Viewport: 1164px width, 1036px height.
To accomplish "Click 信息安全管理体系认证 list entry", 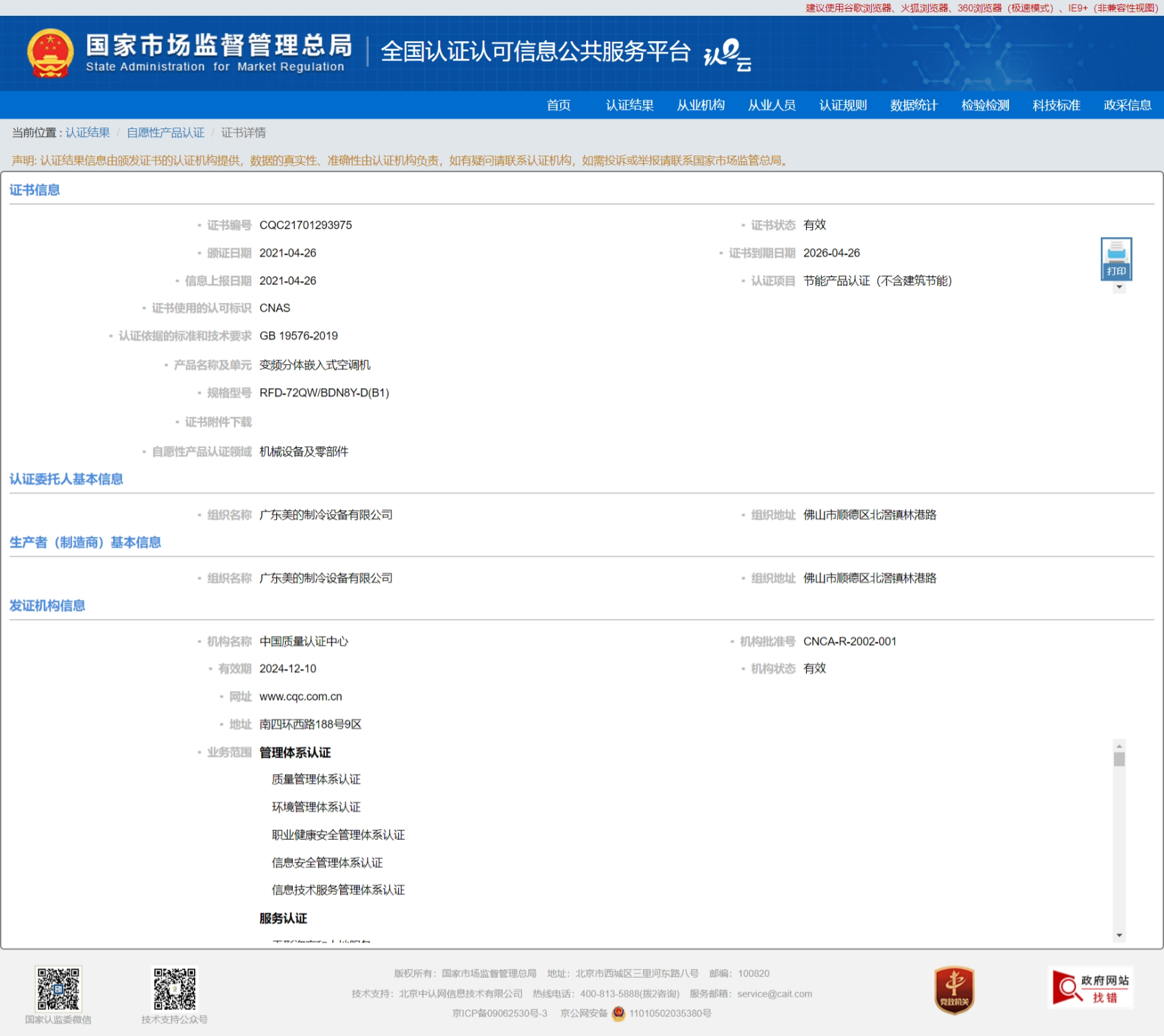I will 327,863.
